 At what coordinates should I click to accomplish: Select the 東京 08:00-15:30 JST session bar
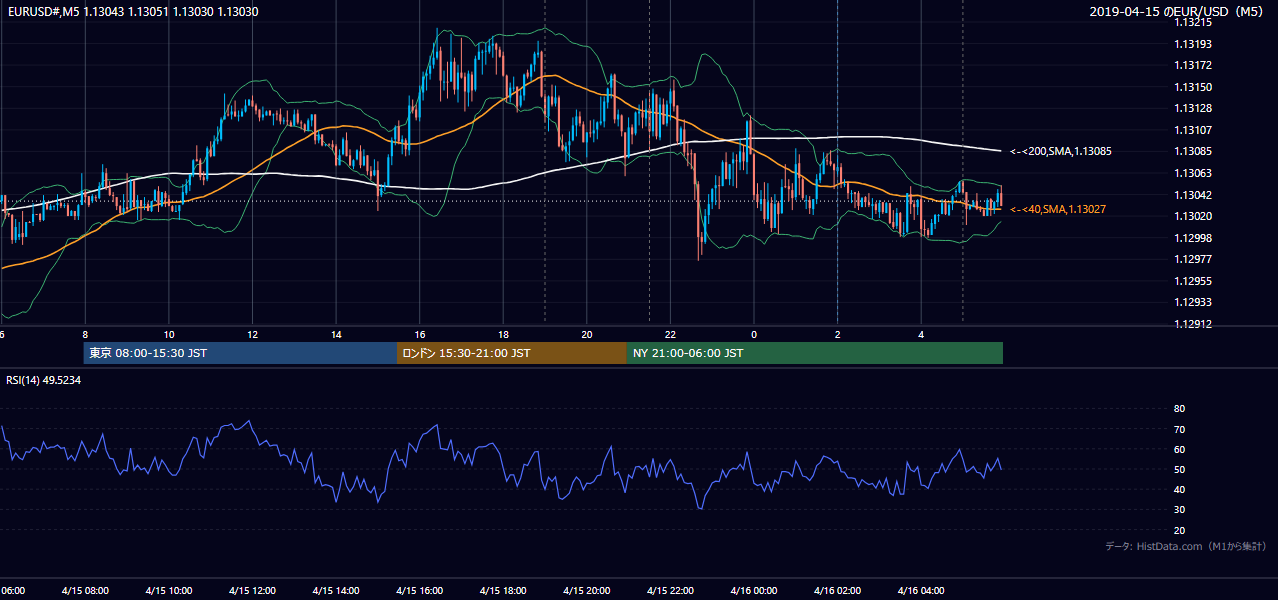pyautogui.click(x=240, y=353)
